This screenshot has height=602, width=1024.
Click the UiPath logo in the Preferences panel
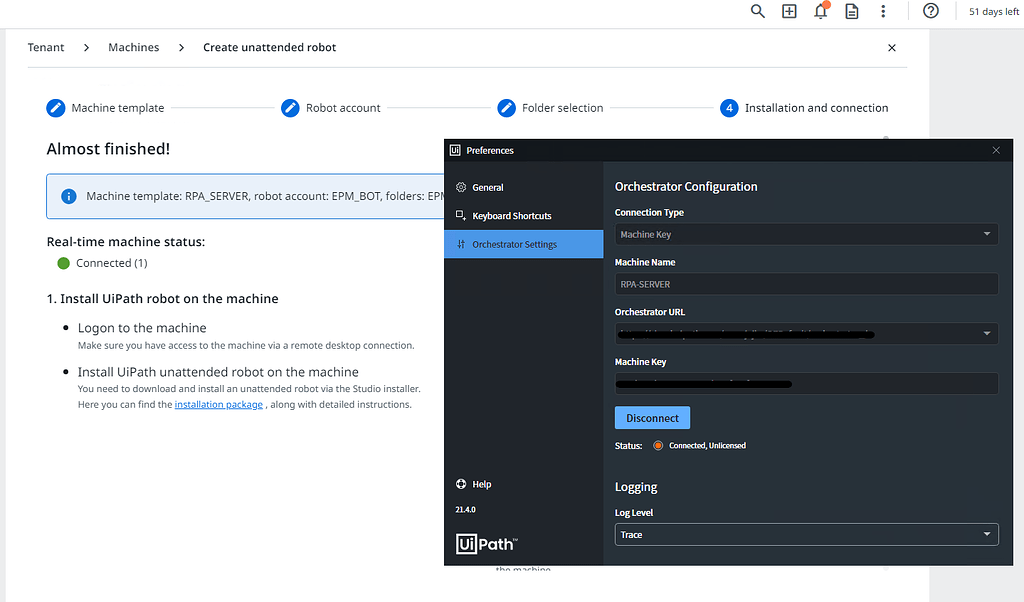tap(486, 543)
